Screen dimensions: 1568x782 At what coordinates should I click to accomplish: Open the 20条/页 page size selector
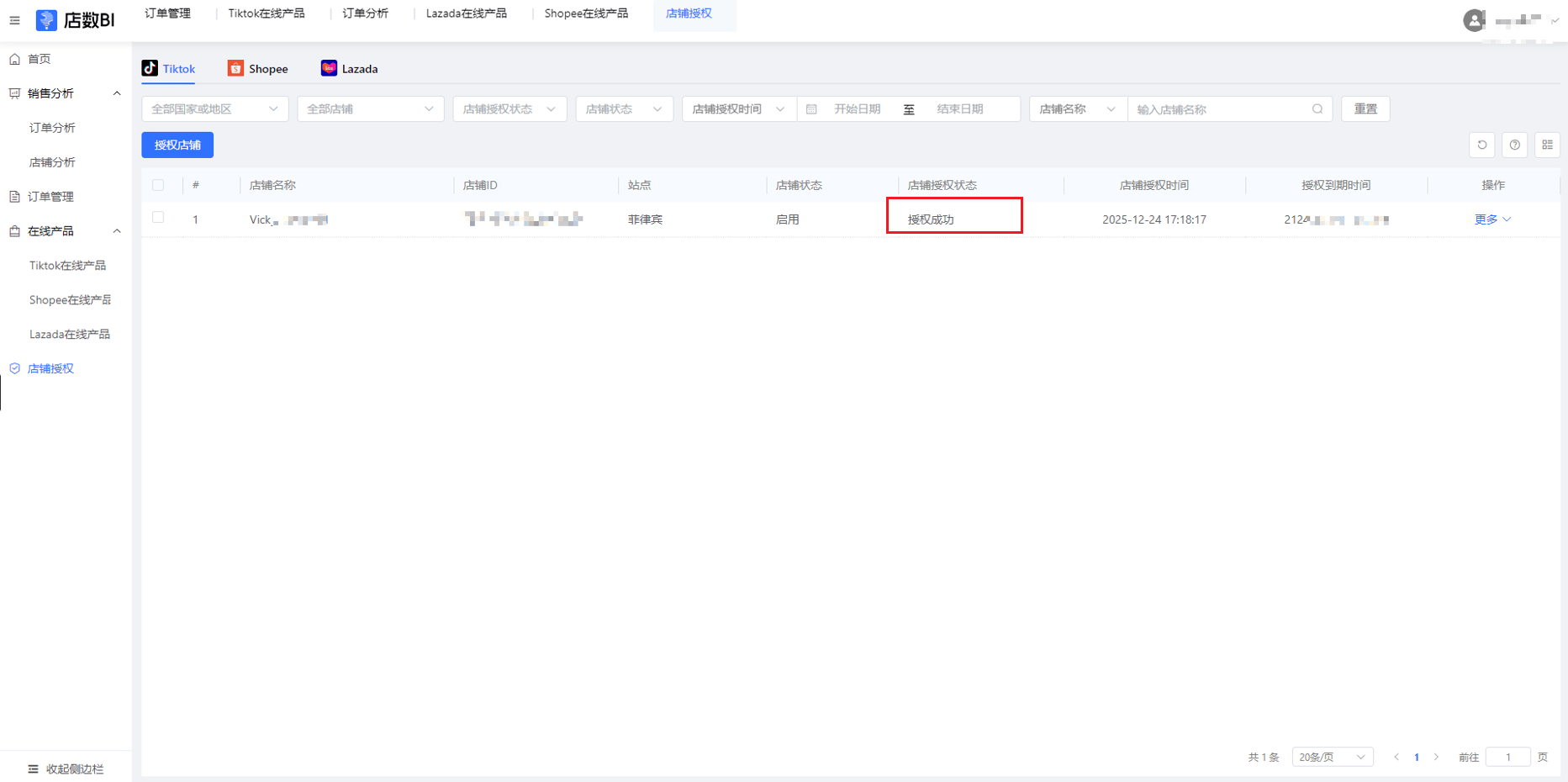point(1332,757)
